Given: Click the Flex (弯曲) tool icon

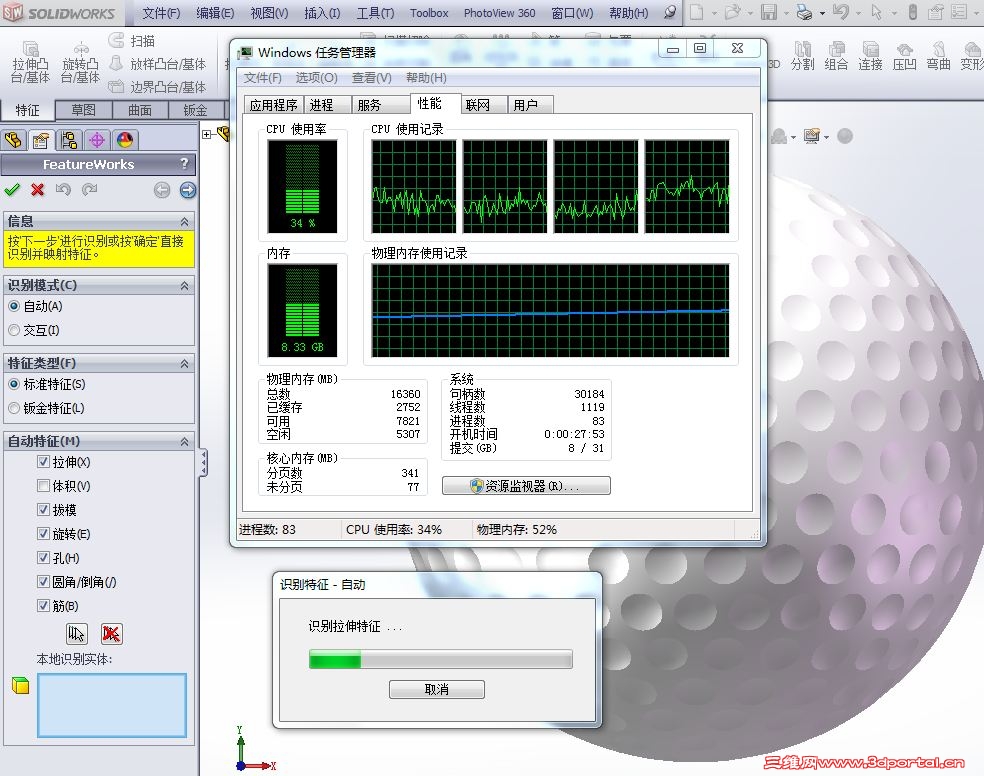Looking at the screenshot, I should [938, 56].
